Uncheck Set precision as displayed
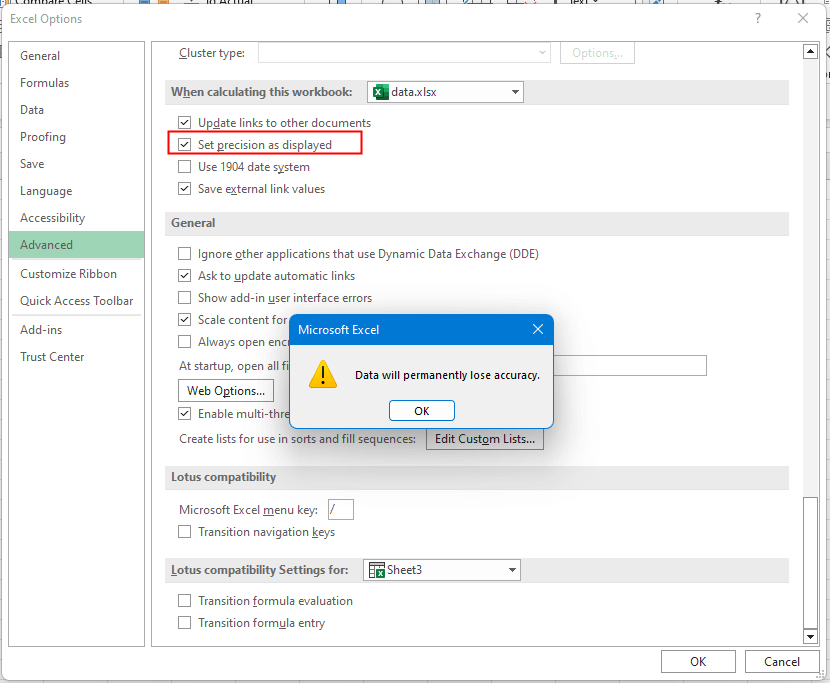Image resolution: width=830 pixels, height=683 pixels. (x=184, y=145)
